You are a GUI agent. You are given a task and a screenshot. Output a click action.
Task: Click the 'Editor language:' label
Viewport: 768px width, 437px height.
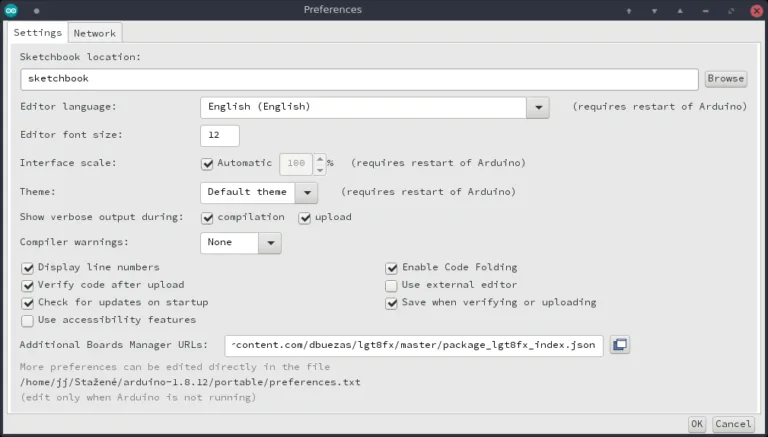point(69,107)
